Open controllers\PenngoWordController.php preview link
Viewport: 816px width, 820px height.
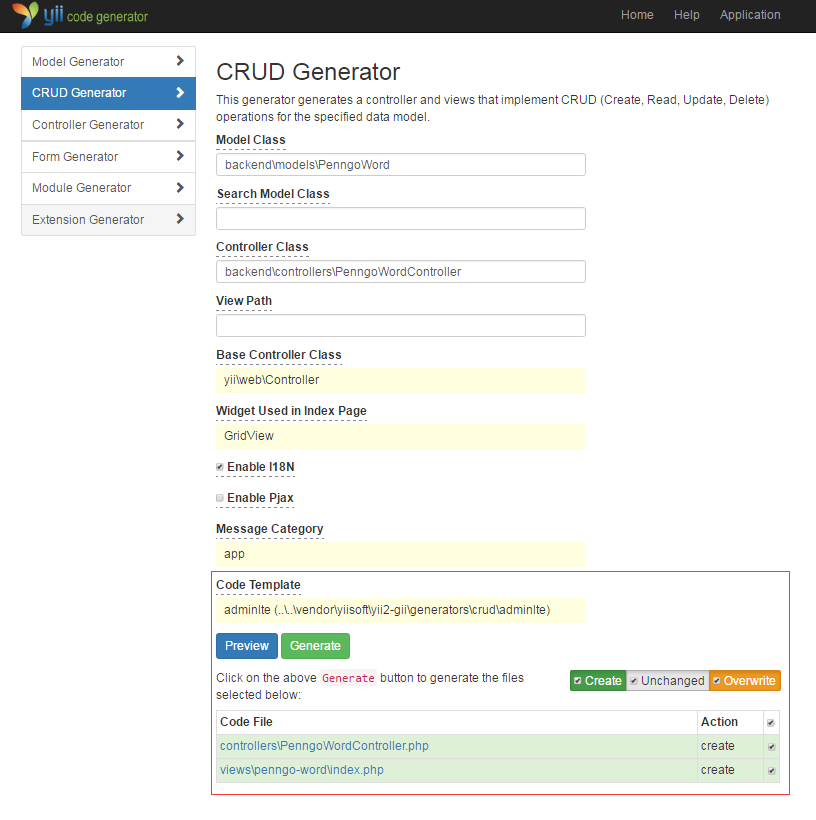324,746
